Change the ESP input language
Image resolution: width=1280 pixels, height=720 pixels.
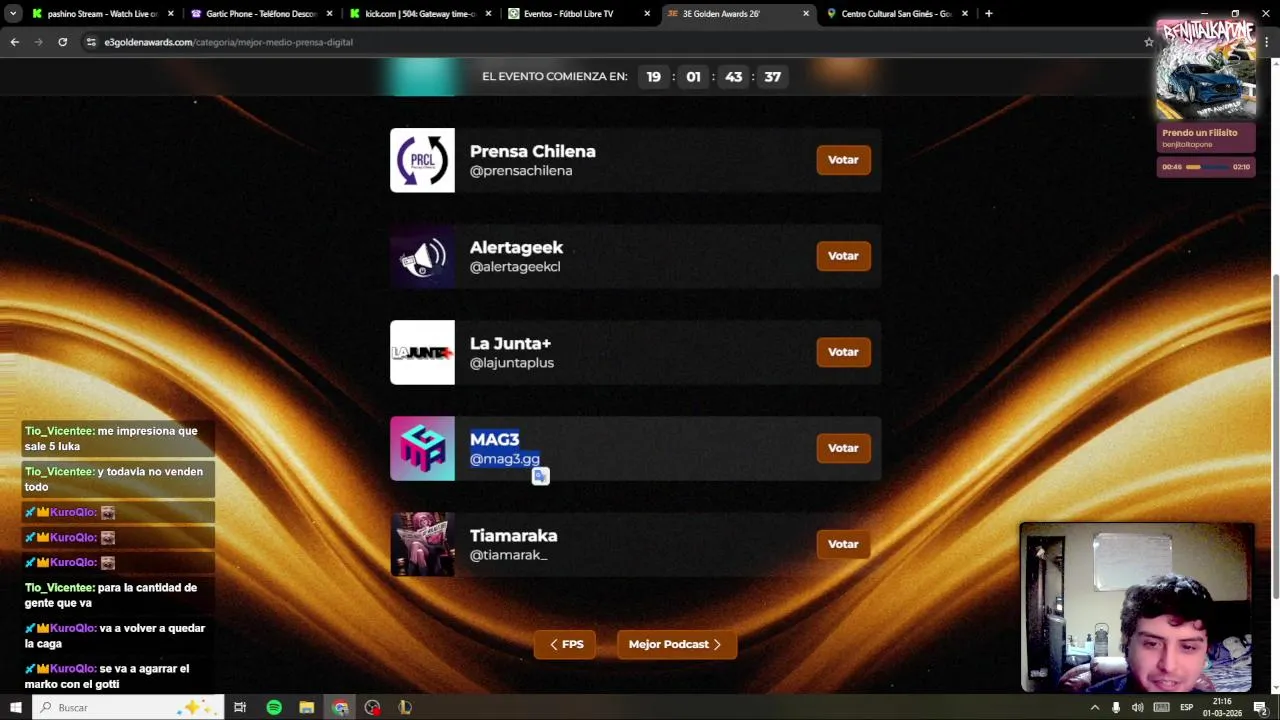pyautogui.click(x=1187, y=707)
